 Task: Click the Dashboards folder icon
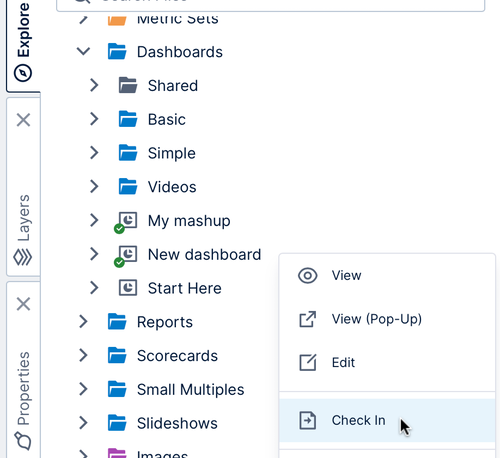point(117,52)
